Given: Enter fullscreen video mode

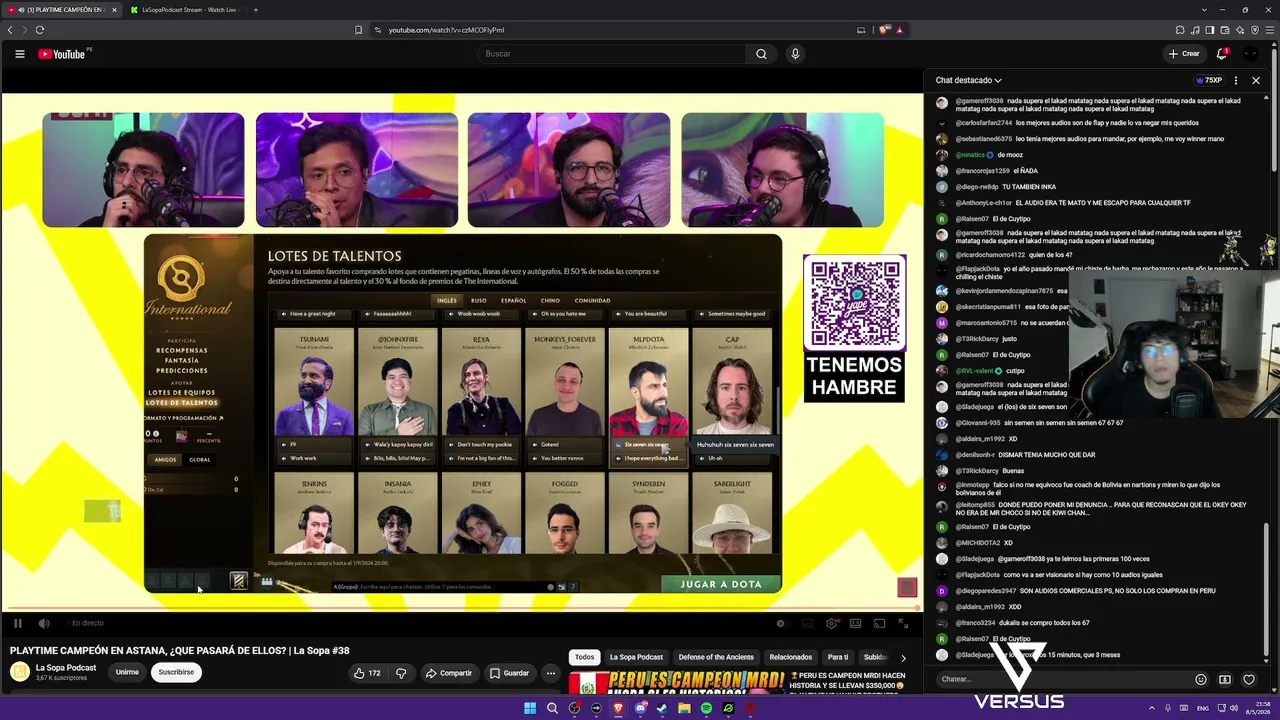Looking at the screenshot, I should pyautogui.click(x=903, y=623).
